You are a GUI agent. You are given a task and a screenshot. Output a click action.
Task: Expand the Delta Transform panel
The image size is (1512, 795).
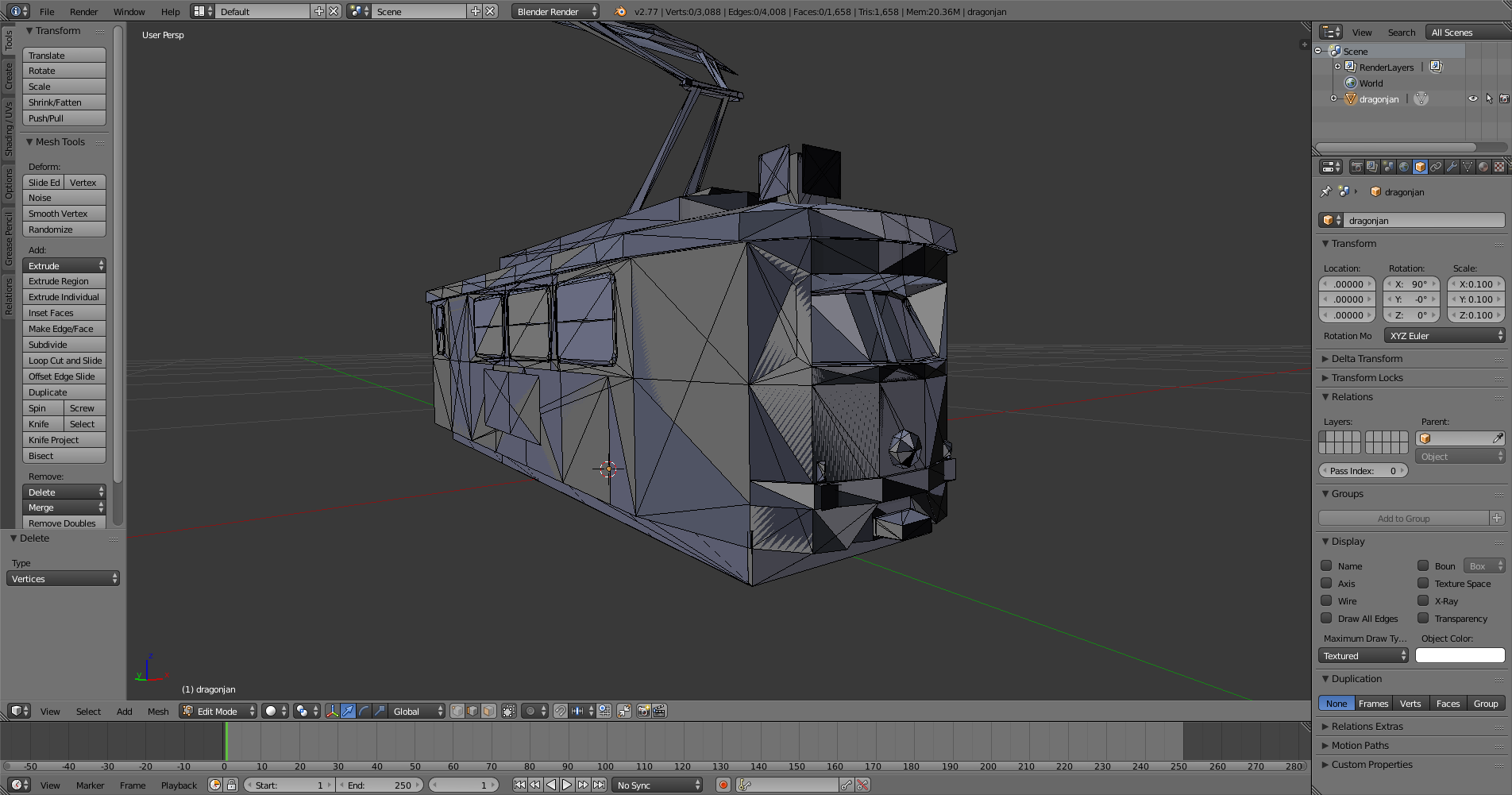pos(1366,358)
